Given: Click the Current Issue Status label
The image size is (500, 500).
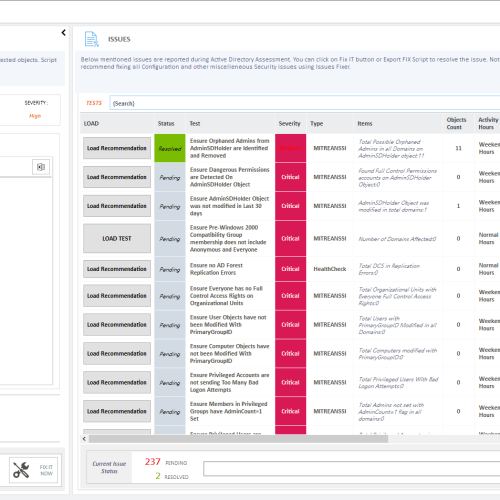Looking at the screenshot, I should point(109,467).
